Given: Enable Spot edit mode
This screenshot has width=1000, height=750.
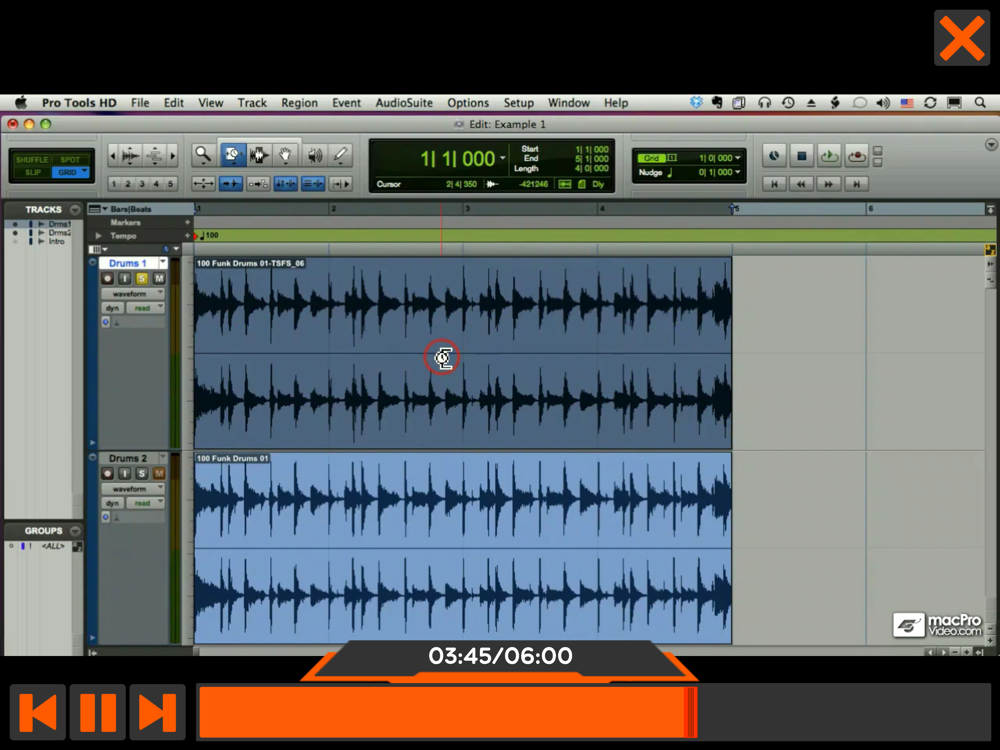Looking at the screenshot, I should coord(70,159).
